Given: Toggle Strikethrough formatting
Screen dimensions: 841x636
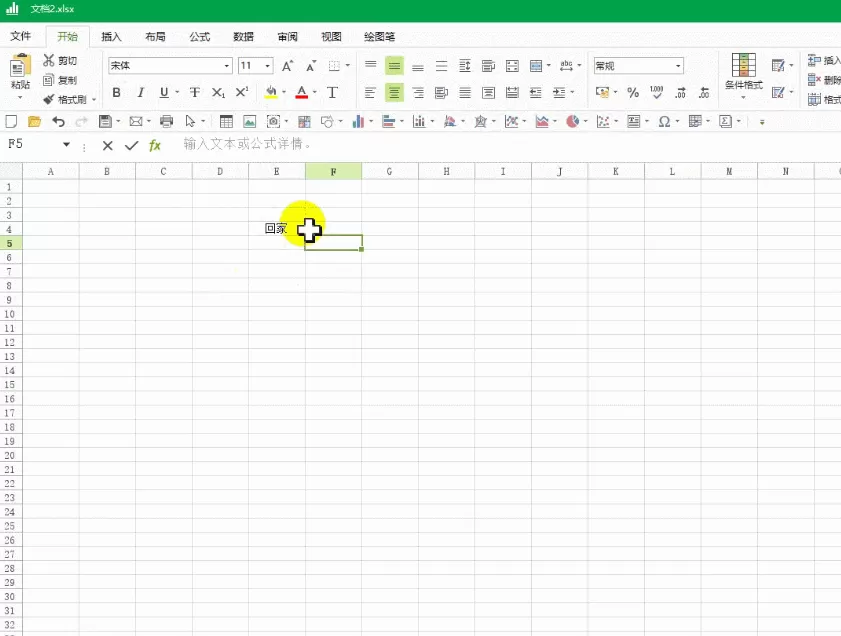Looking at the screenshot, I should click(x=195, y=93).
